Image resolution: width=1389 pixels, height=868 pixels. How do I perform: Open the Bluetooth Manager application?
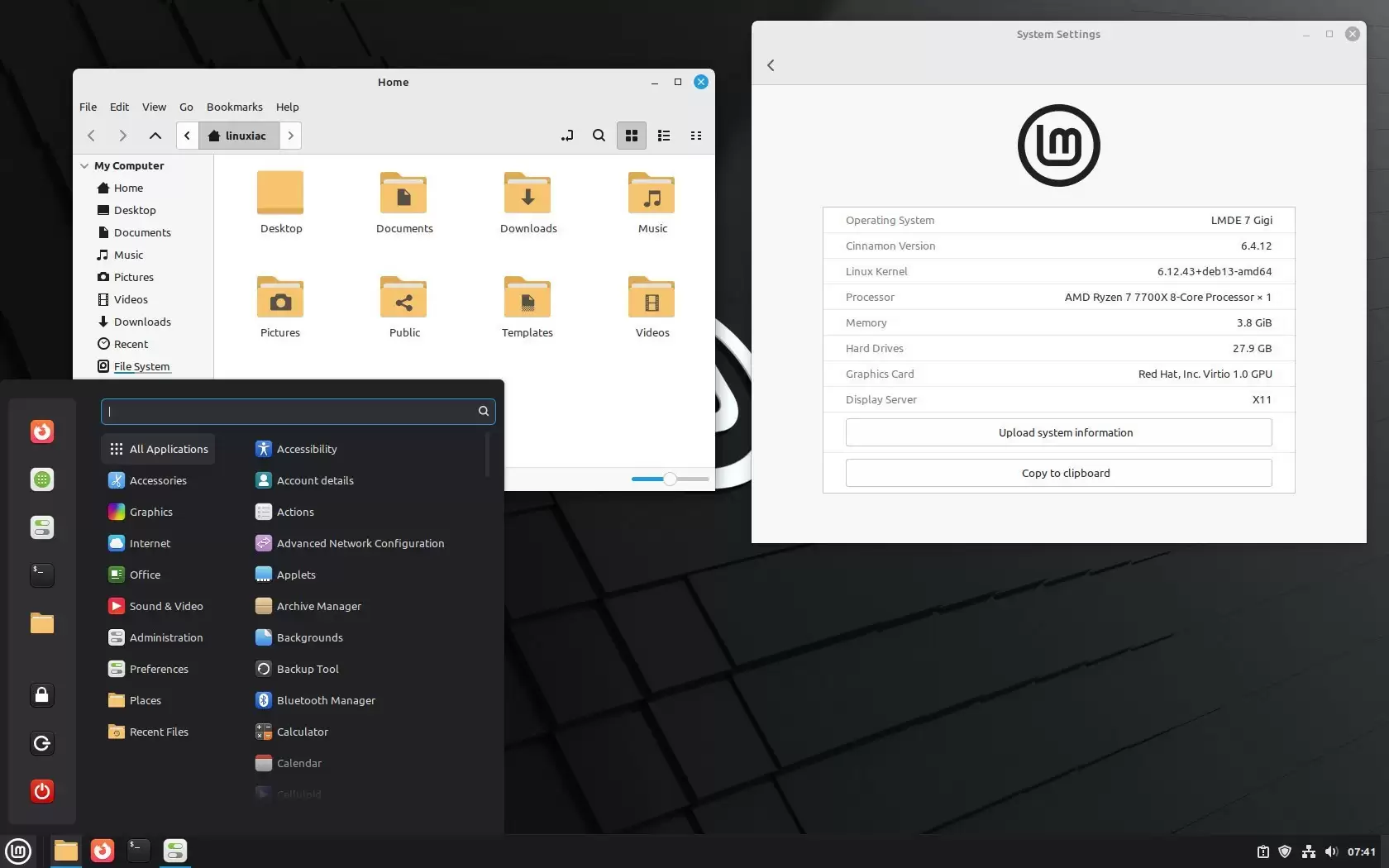pyautogui.click(x=325, y=700)
